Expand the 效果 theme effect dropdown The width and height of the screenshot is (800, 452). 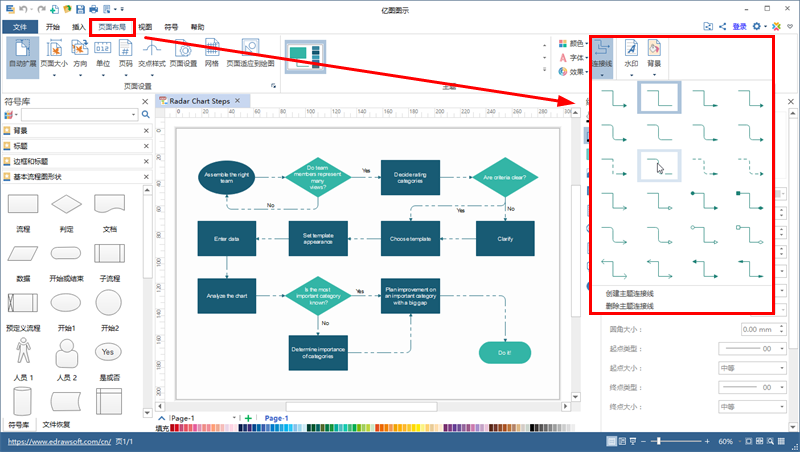pos(573,71)
